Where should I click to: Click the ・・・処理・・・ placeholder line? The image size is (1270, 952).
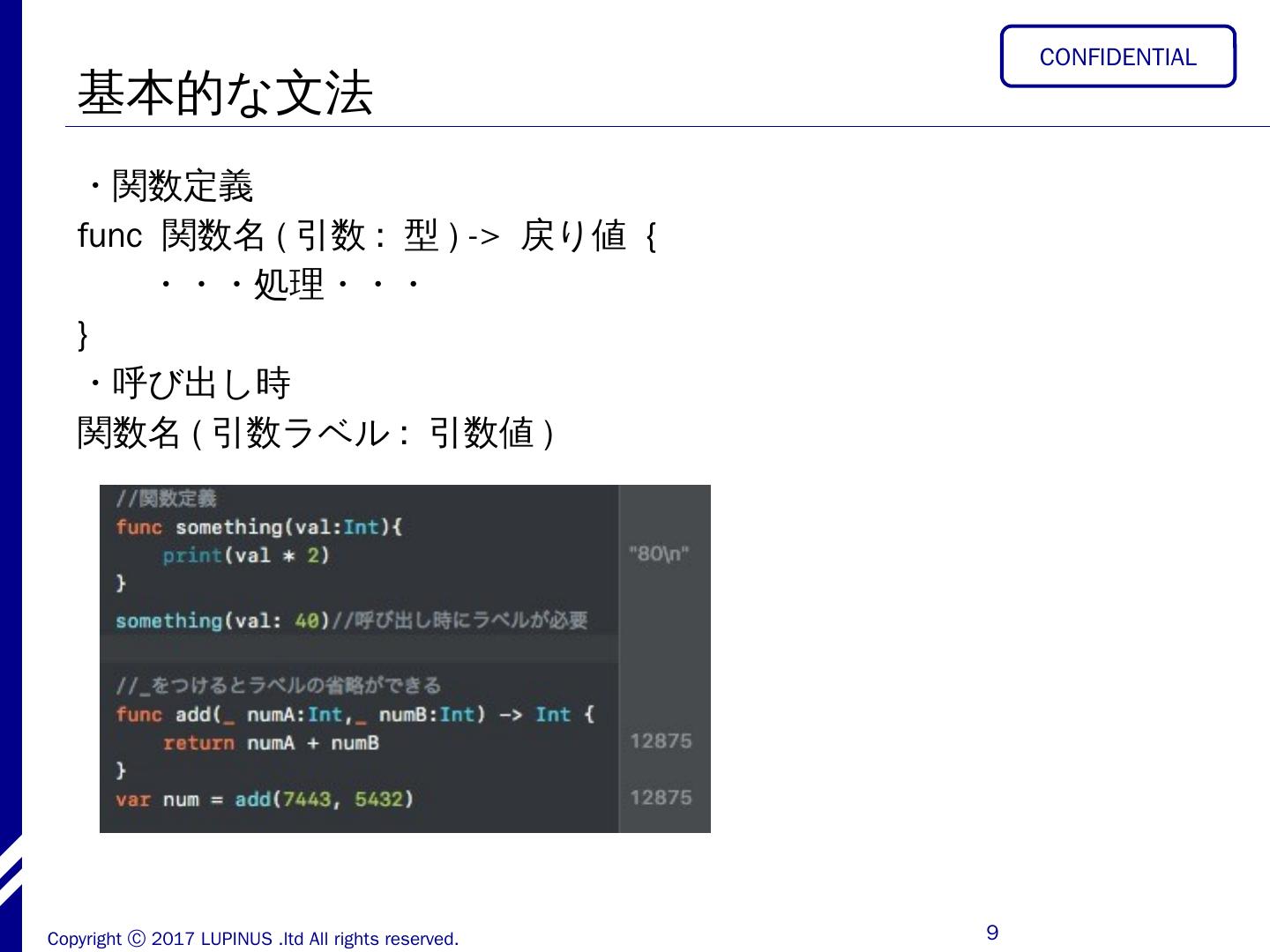point(288,285)
